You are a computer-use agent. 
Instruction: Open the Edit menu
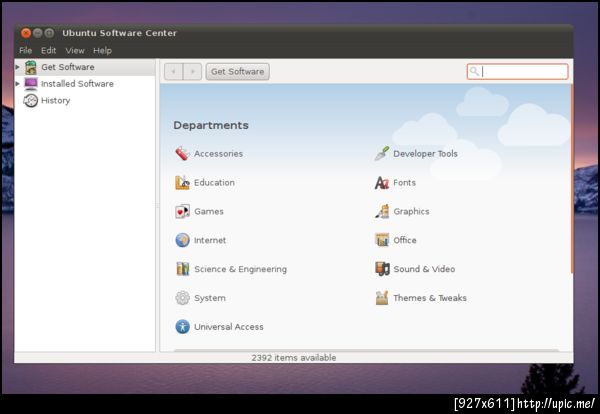[x=49, y=51]
